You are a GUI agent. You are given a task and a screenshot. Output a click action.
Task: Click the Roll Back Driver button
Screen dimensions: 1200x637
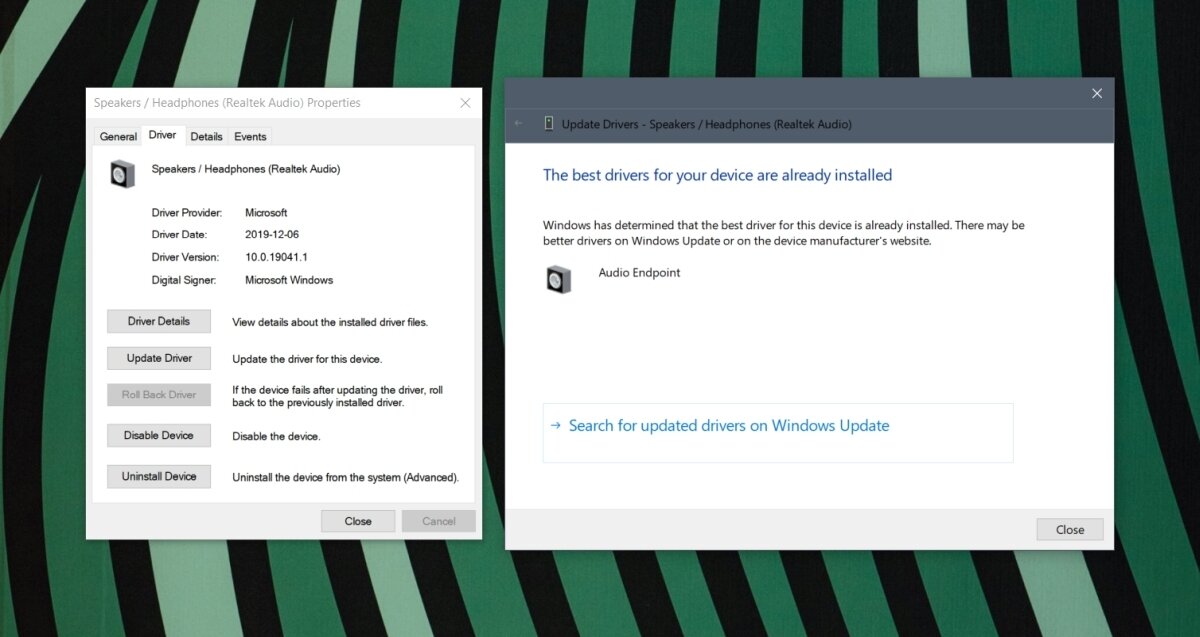pos(158,394)
